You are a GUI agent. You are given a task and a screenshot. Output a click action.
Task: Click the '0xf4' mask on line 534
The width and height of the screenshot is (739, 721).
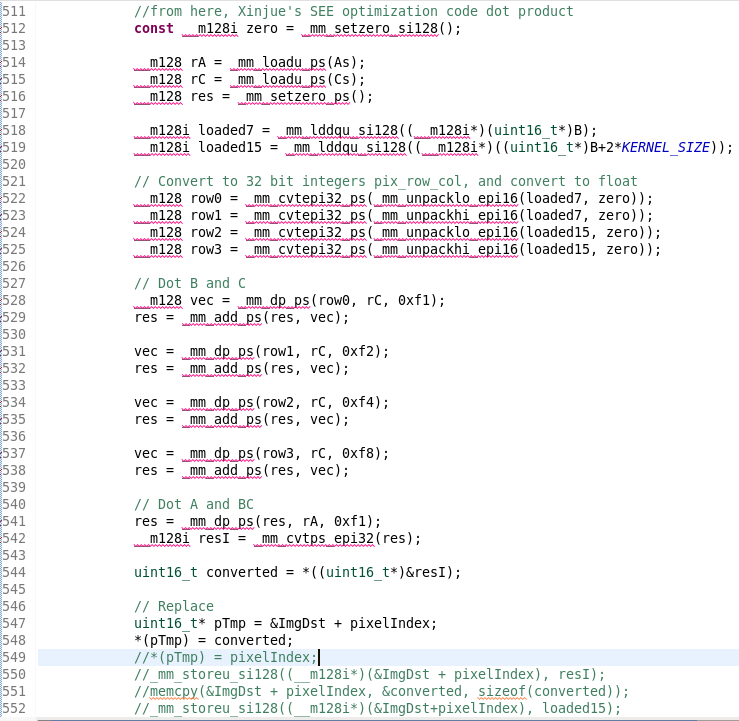point(358,402)
